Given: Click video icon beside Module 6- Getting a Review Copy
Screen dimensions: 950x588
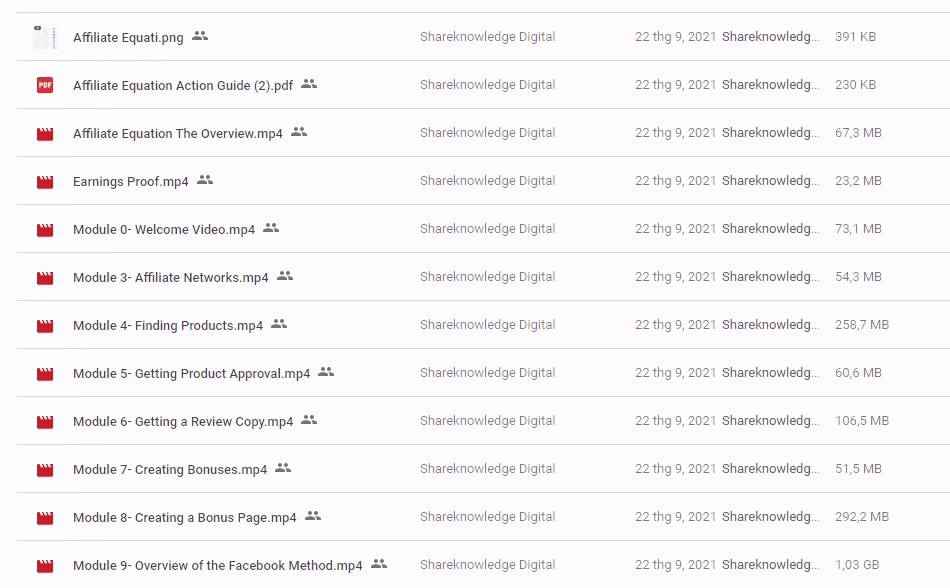Looking at the screenshot, I should click(x=44, y=422).
